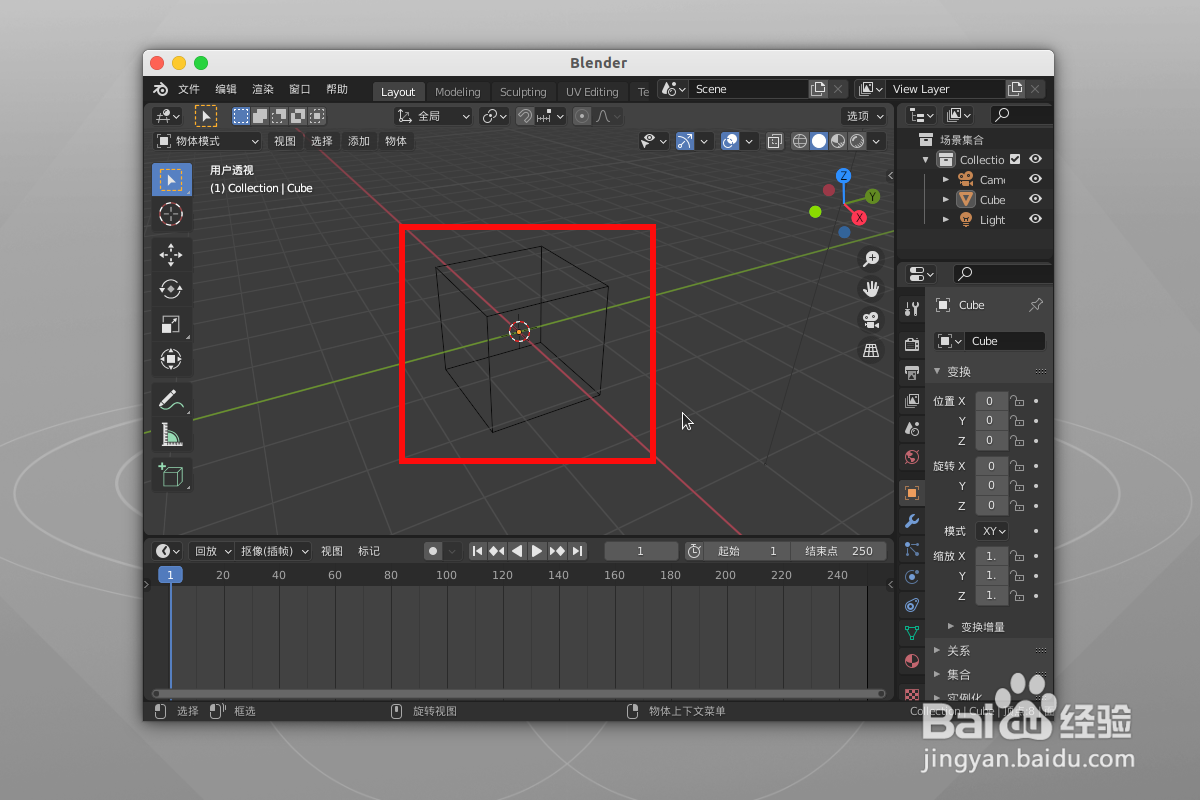
Task: Select the Scale tool
Action: (171, 324)
